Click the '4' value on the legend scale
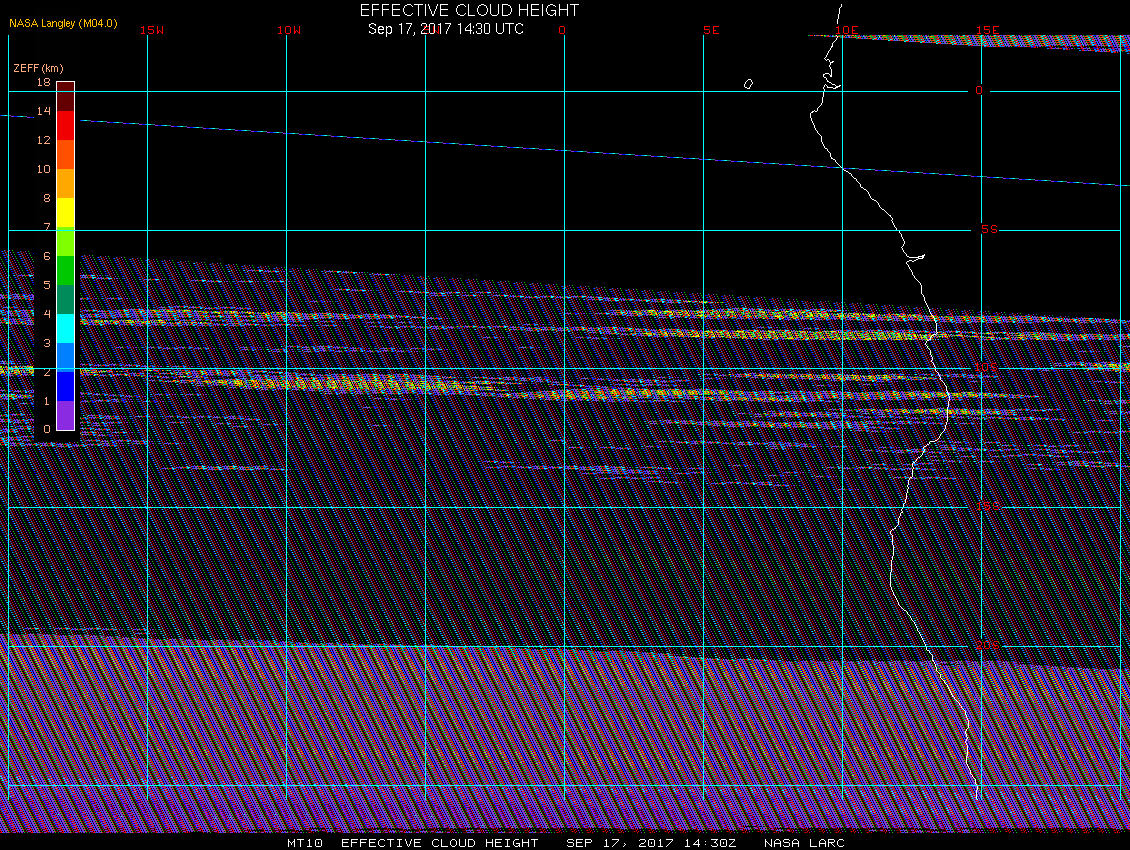 [47, 314]
